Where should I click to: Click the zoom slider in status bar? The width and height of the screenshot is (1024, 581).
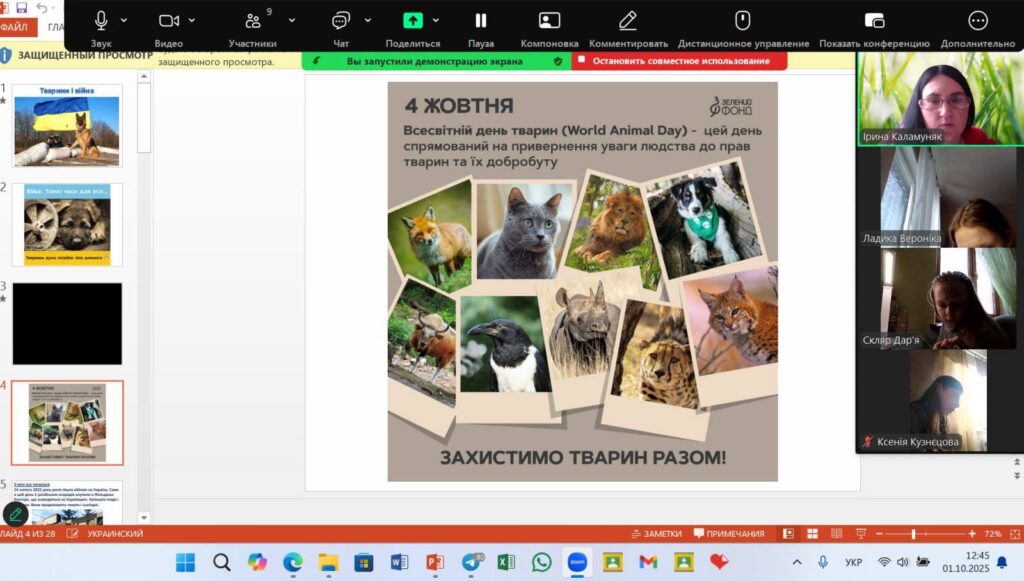pyautogui.click(x=913, y=534)
